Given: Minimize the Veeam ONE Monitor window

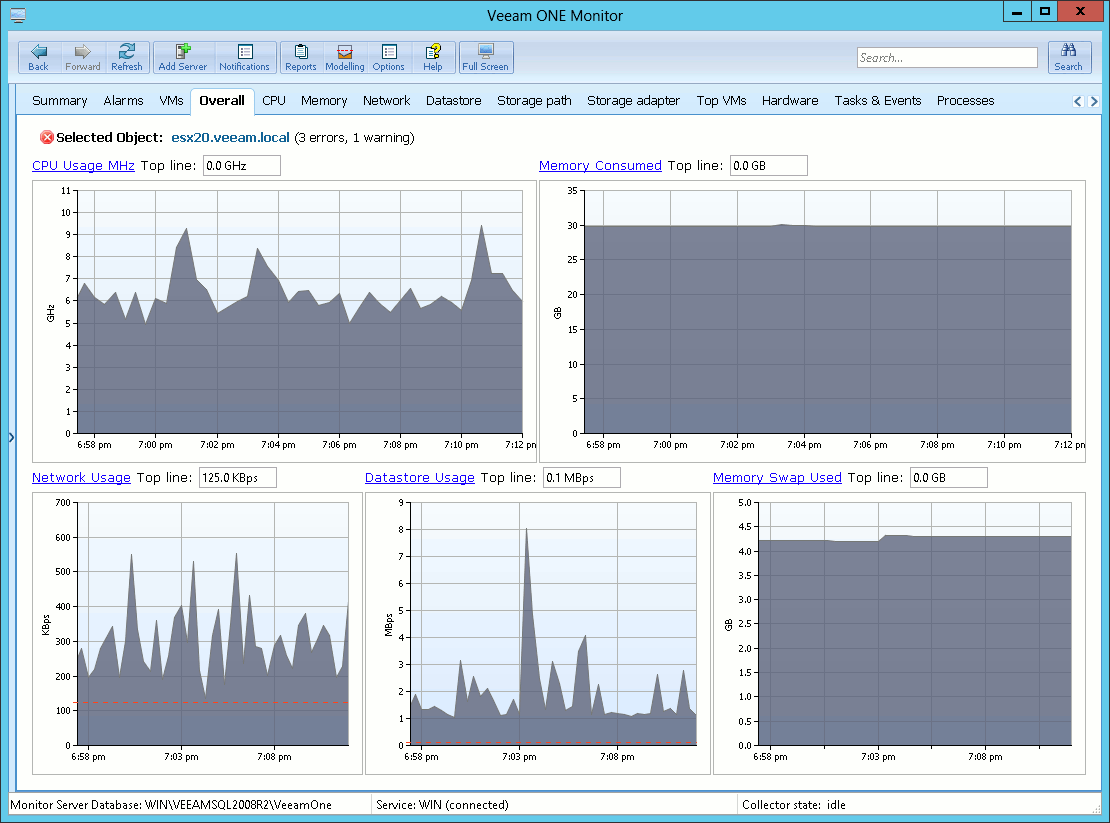Looking at the screenshot, I should coord(1017,11).
